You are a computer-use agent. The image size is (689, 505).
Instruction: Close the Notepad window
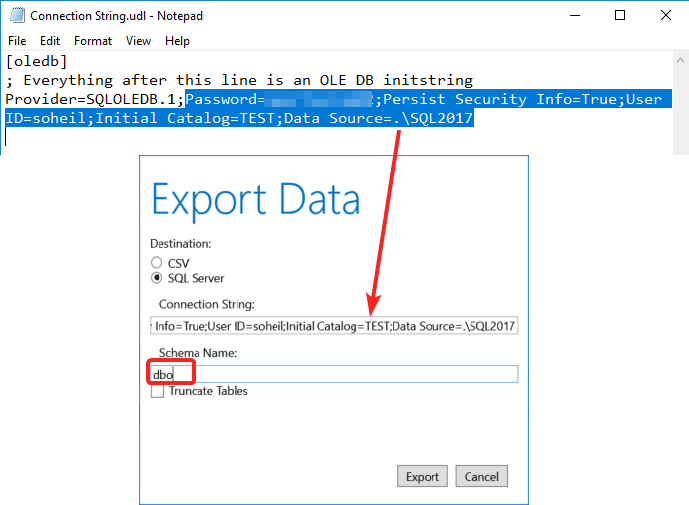click(x=666, y=15)
